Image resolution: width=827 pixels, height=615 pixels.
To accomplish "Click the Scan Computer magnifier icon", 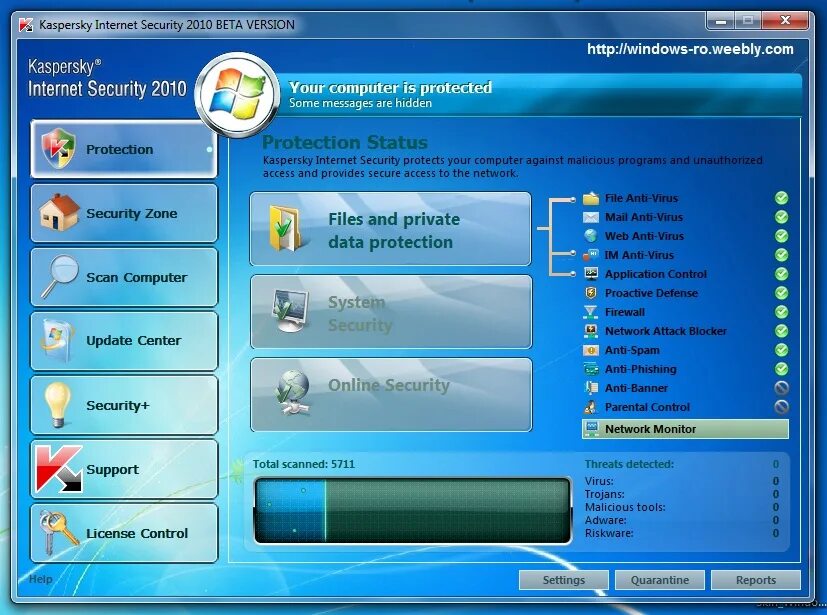I will [61, 276].
